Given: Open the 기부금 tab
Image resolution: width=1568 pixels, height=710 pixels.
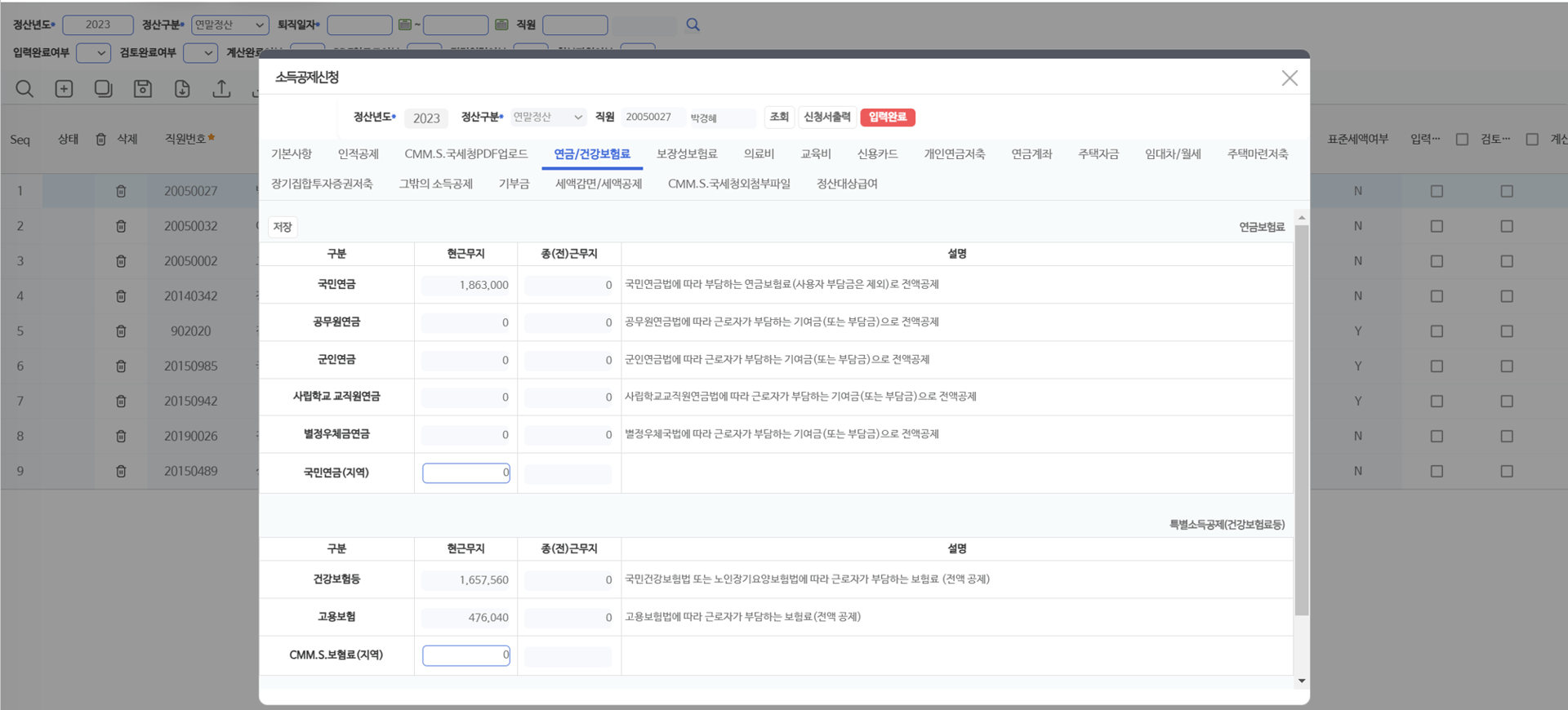Looking at the screenshot, I should click(514, 184).
